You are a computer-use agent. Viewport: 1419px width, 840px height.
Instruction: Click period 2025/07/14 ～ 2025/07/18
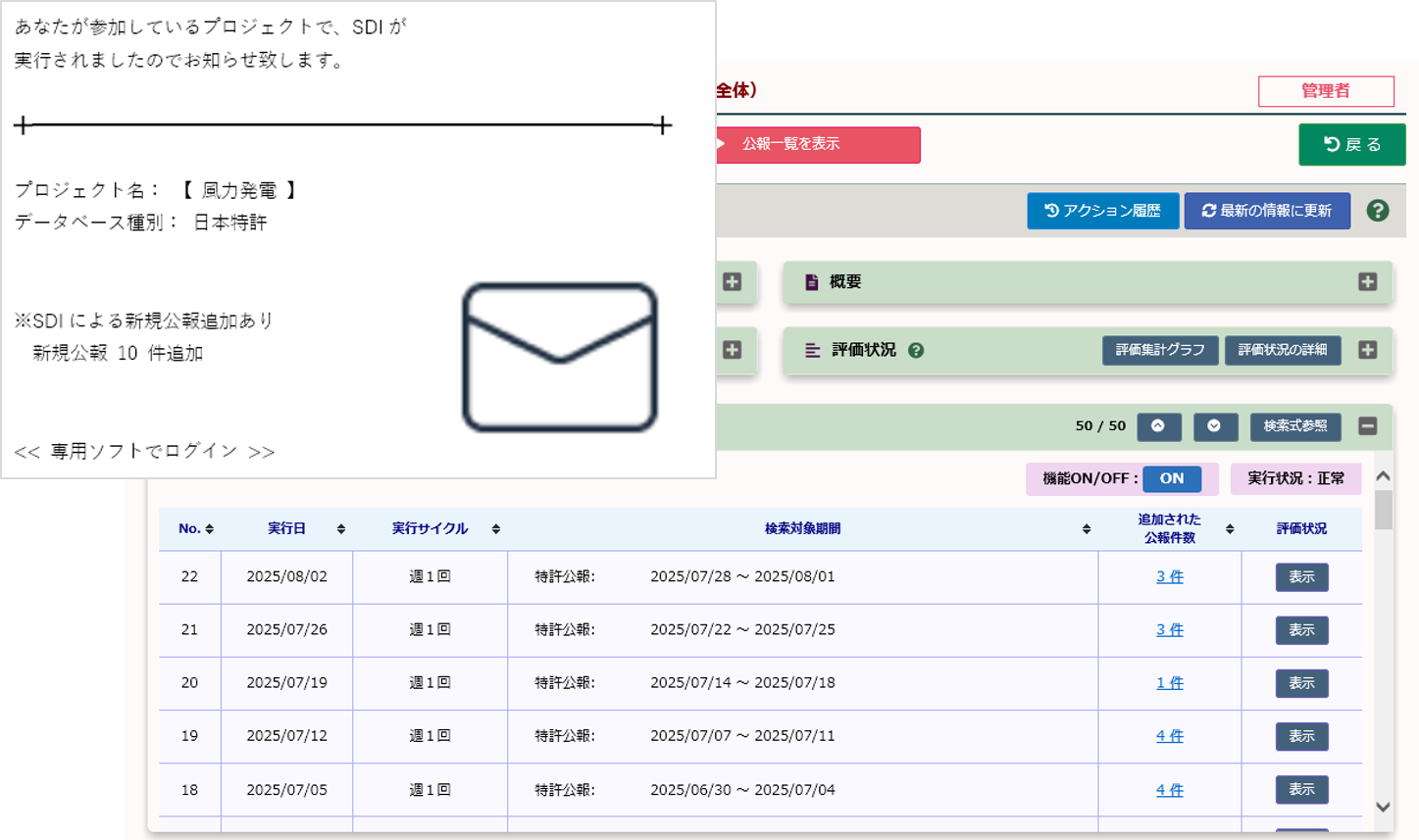[x=742, y=682]
